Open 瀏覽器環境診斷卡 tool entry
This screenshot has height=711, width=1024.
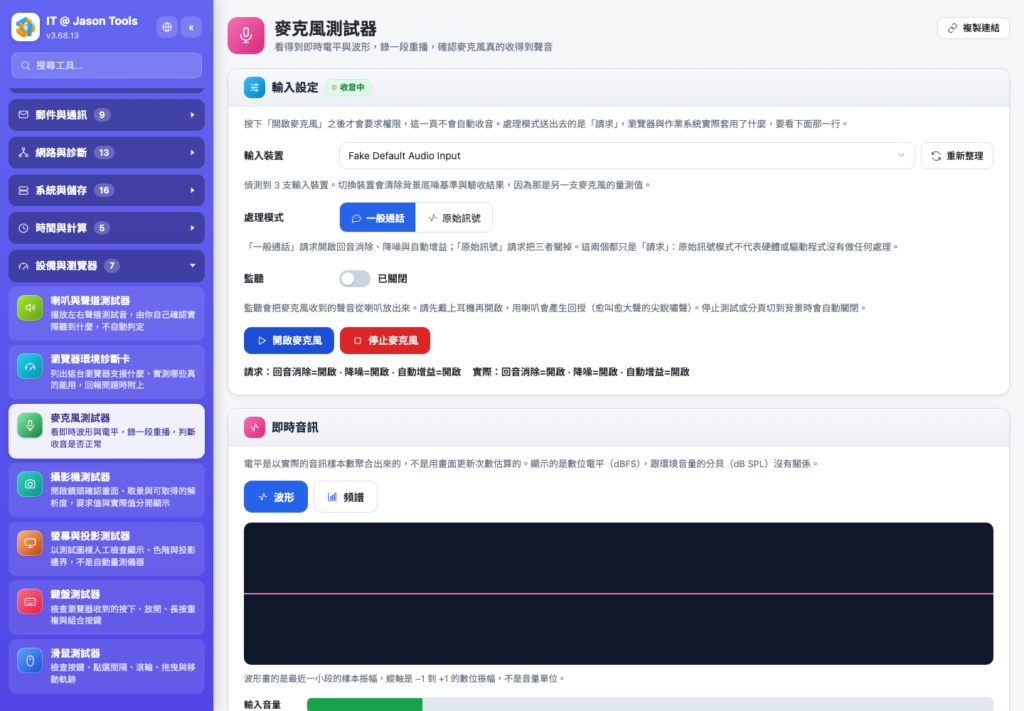point(106,372)
